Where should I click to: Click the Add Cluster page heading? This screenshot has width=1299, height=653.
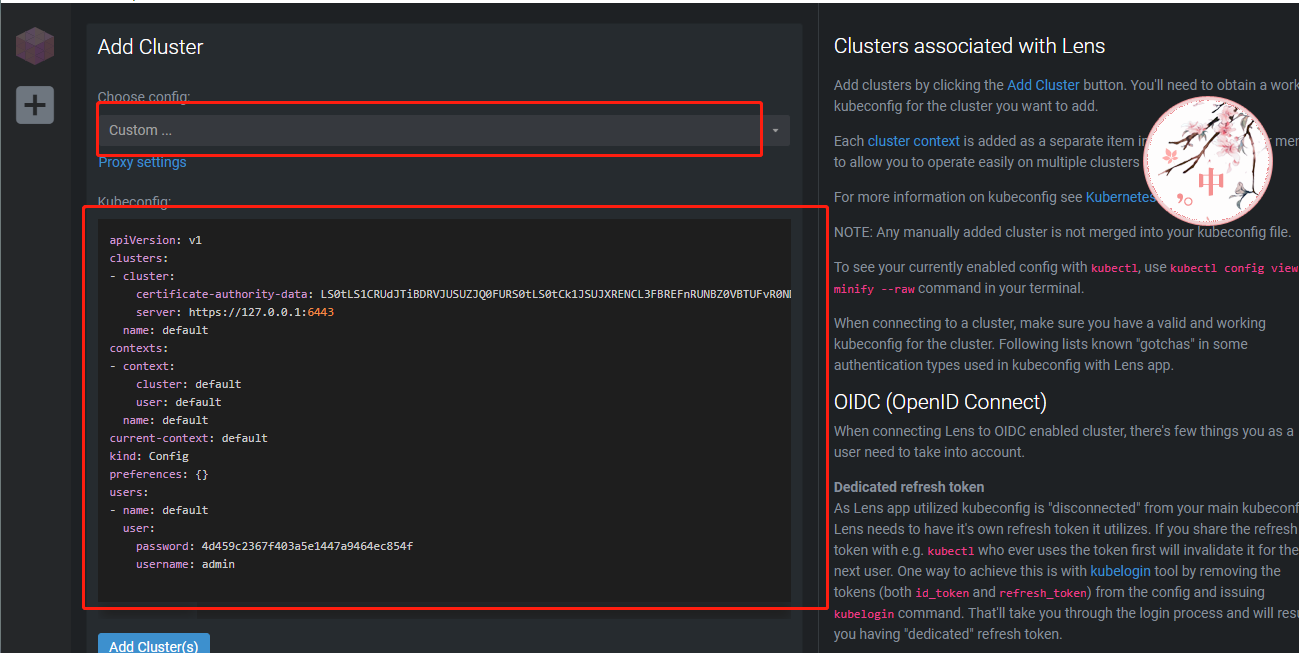click(150, 47)
